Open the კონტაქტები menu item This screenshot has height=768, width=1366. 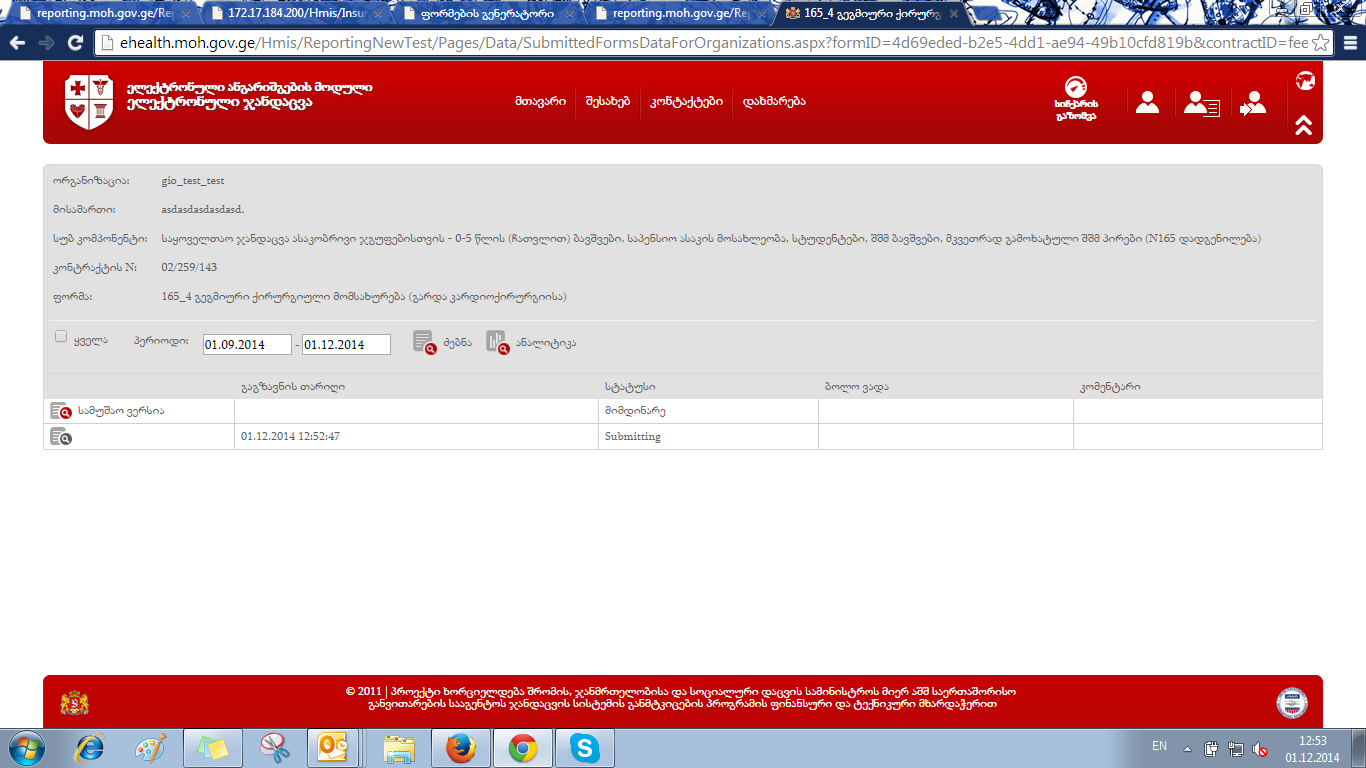coord(686,102)
